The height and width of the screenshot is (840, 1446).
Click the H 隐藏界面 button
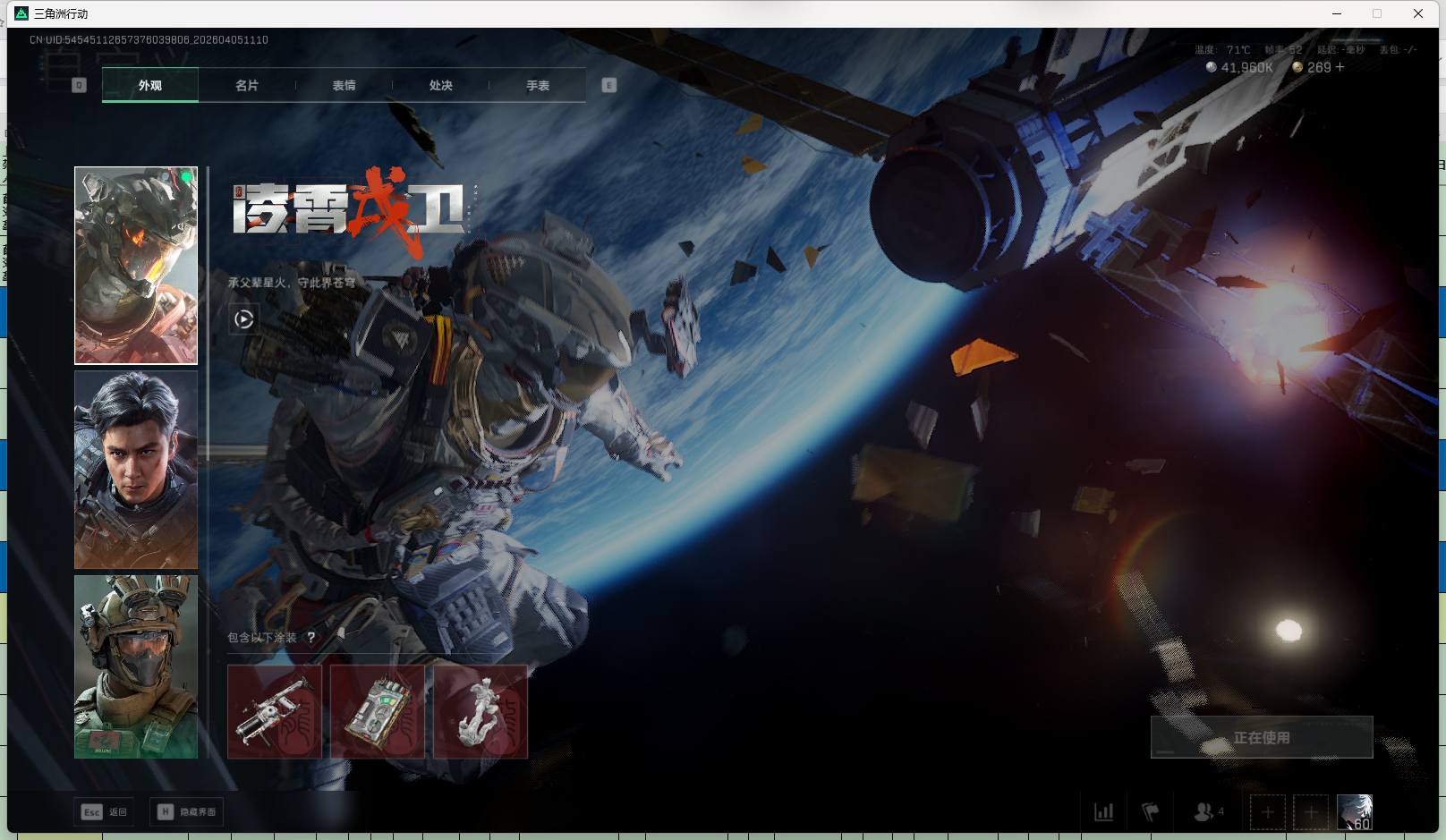click(x=187, y=811)
